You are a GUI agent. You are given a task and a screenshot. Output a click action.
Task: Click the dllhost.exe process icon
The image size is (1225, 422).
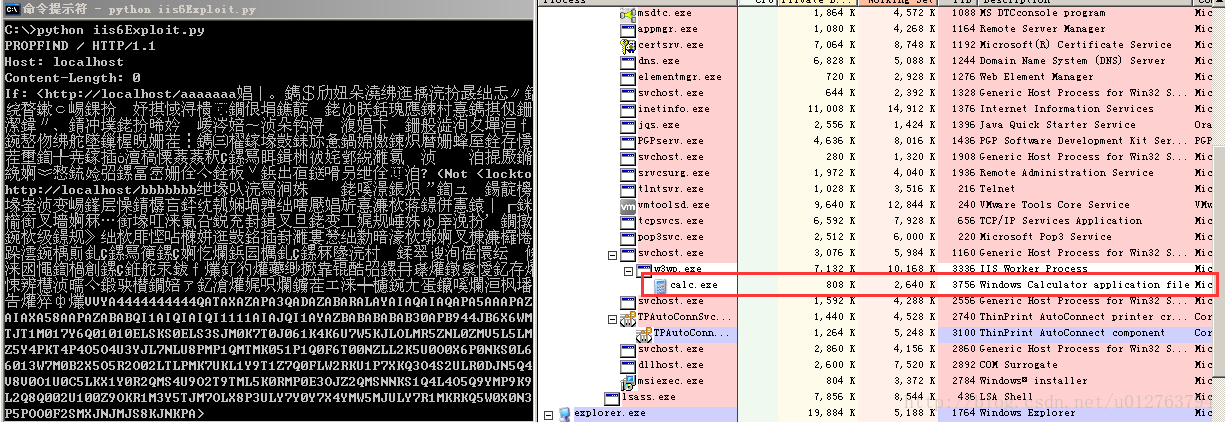pos(628,365)
